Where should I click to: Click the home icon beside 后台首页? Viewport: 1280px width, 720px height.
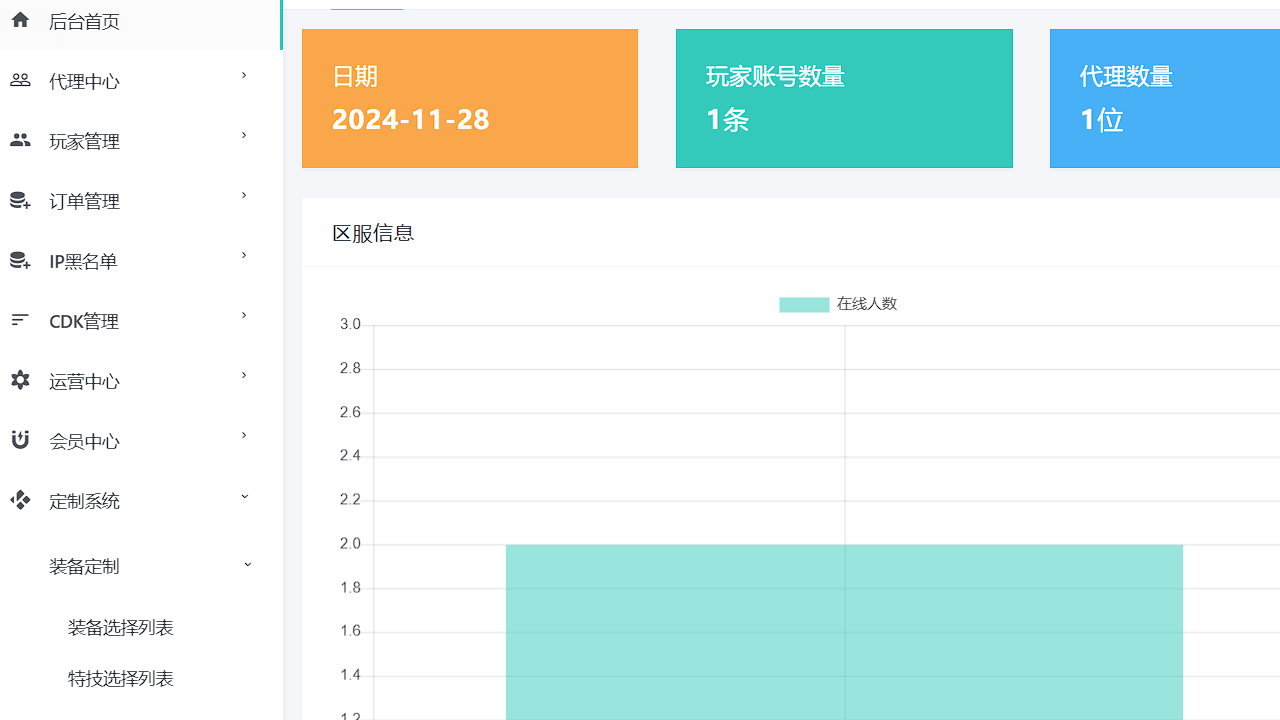(x=20, y=20)
